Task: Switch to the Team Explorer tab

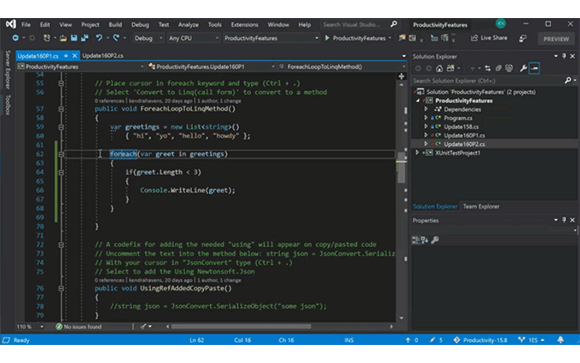Action: click(x=481, y=206)
